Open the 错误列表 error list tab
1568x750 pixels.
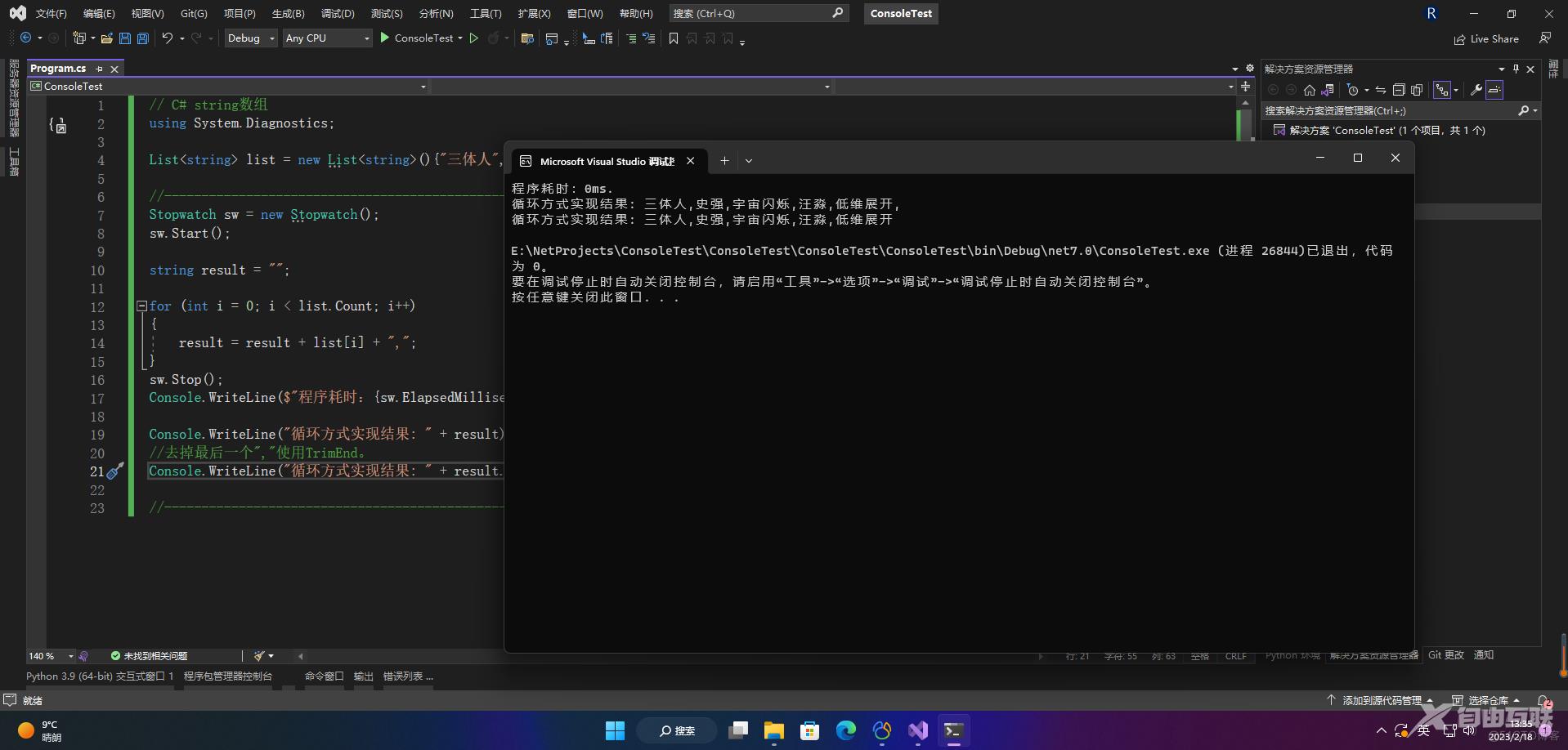coord(408,676)
